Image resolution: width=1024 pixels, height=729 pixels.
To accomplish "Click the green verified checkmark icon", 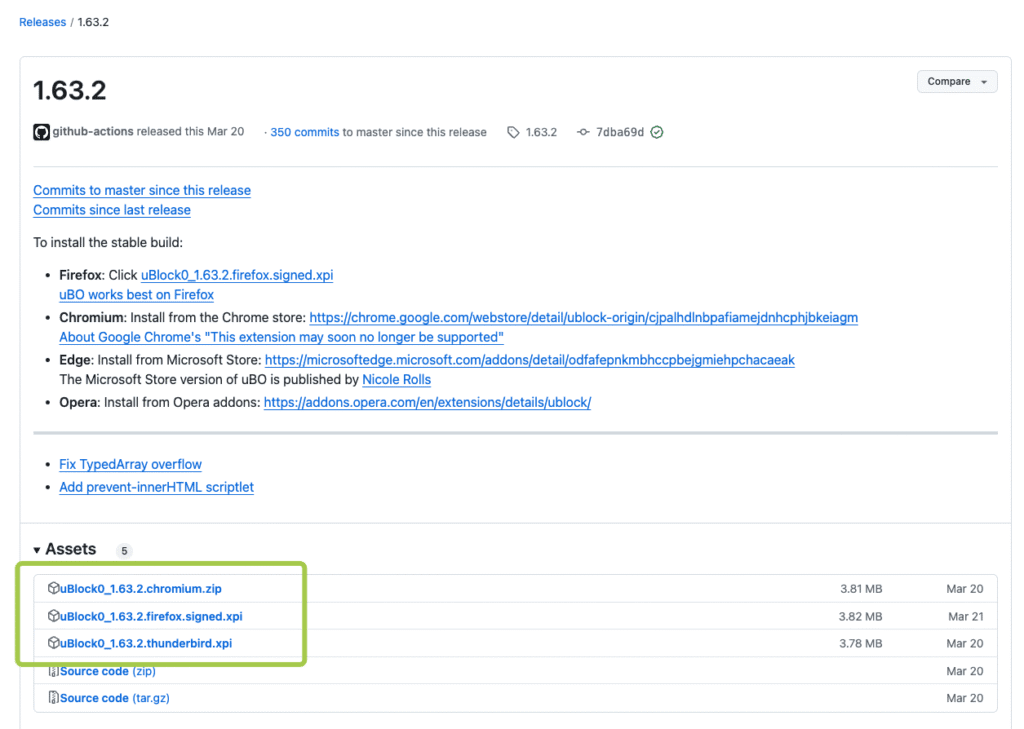I will point(657,132).
